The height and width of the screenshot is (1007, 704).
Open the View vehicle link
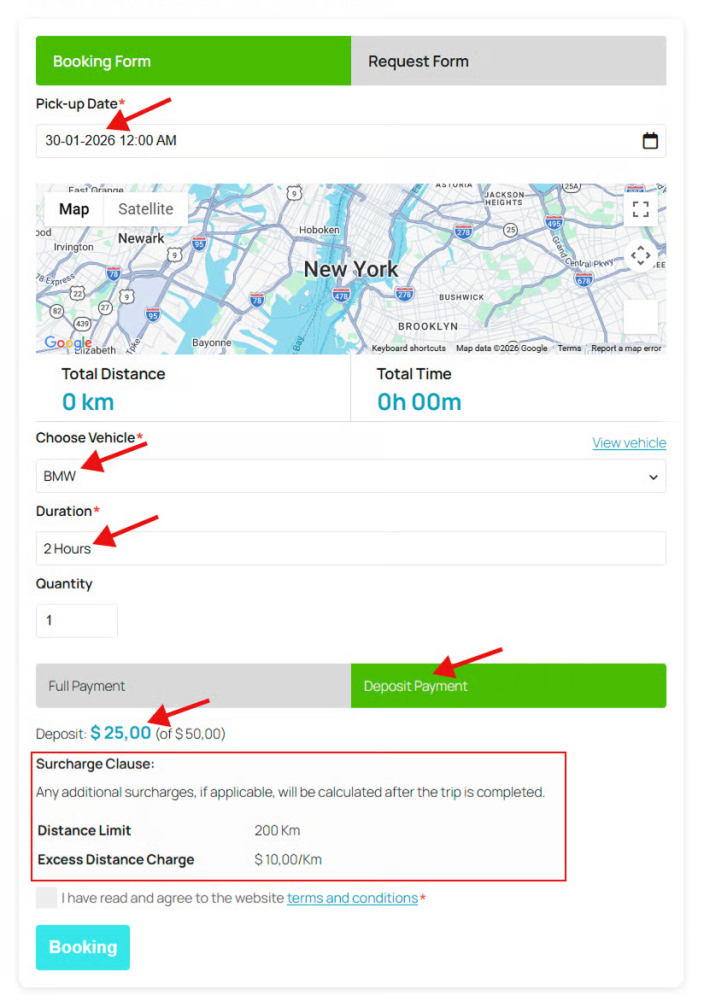(629, 443)
